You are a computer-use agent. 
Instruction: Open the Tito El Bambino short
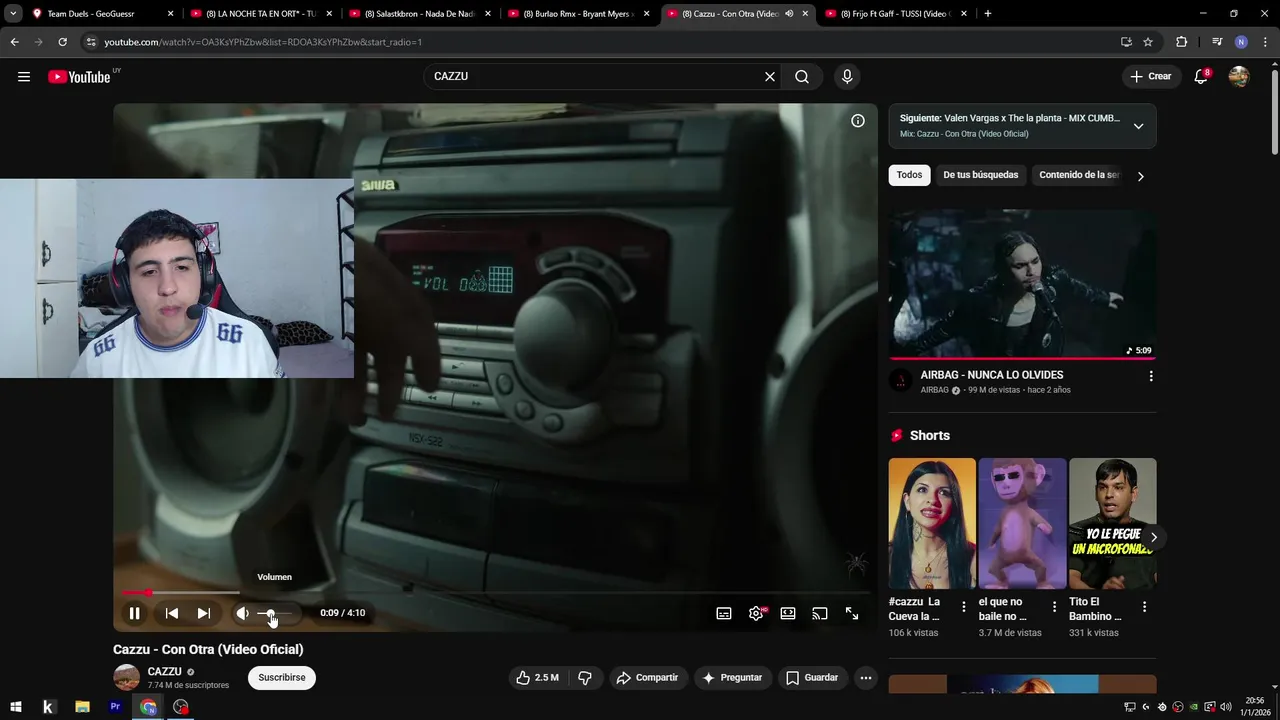pyautogui.click(x=1112, y=523)
